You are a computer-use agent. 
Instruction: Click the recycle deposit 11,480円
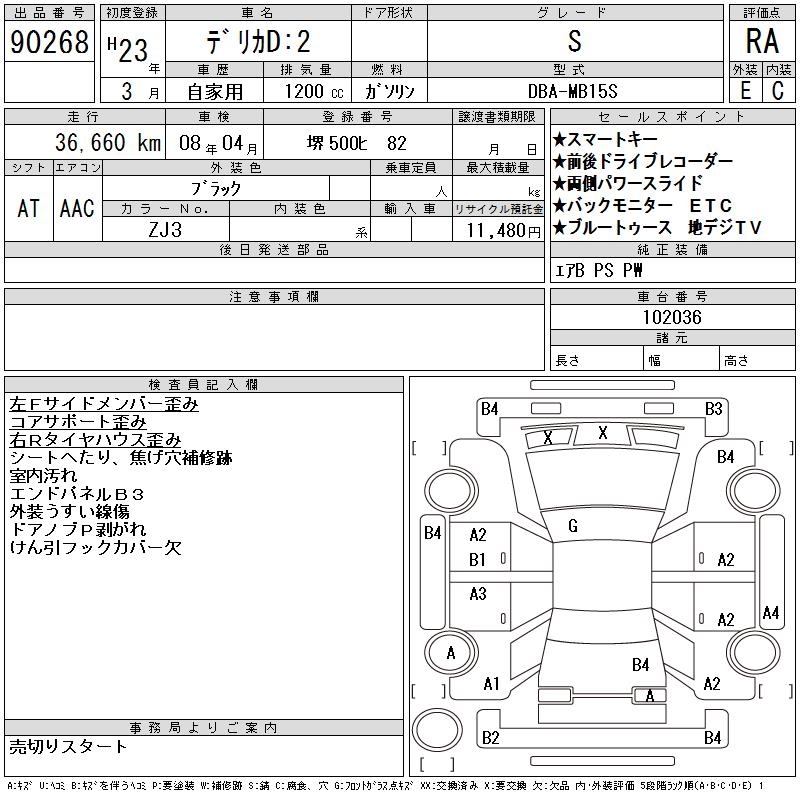point(504,231)
